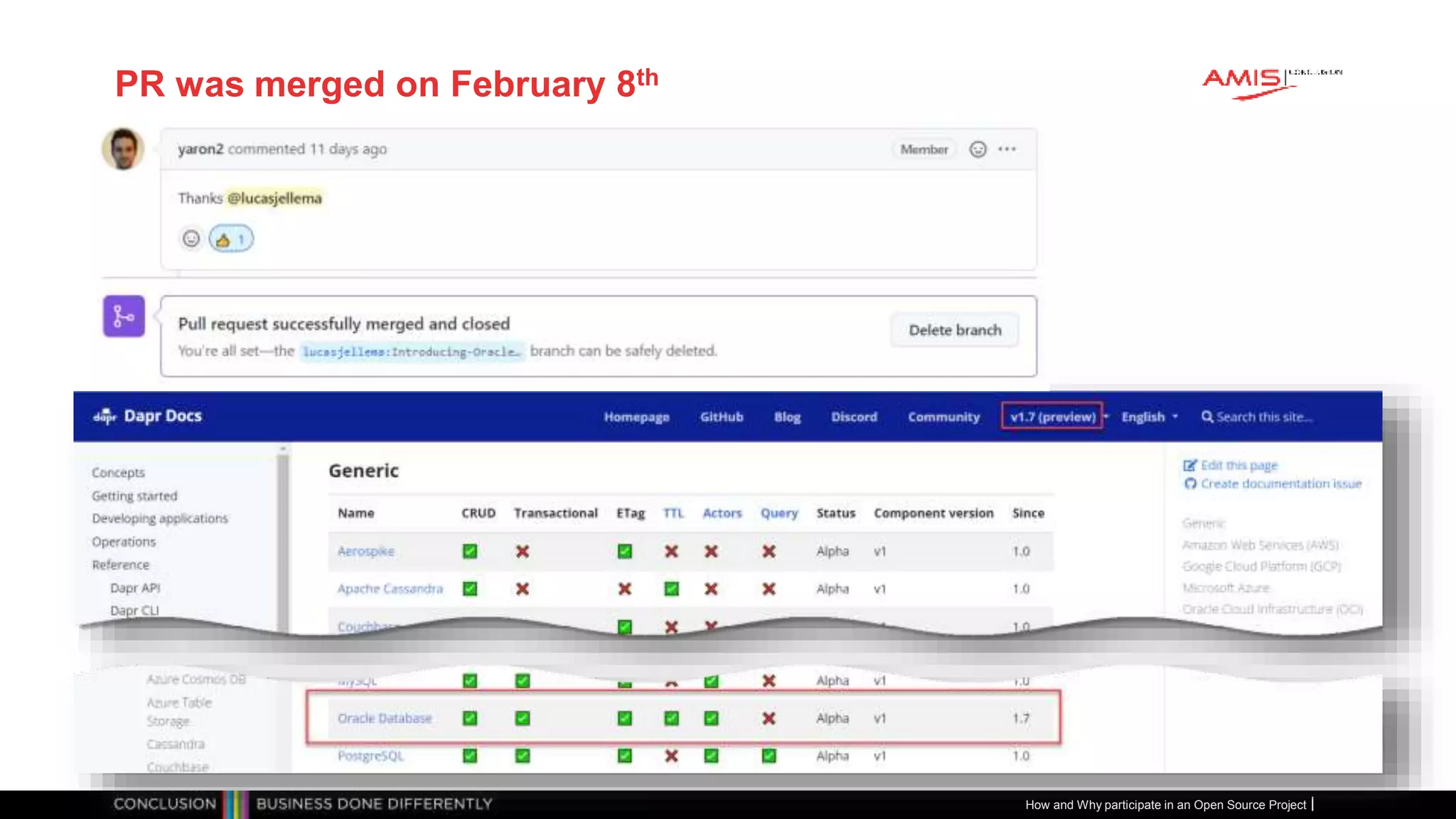
Task: Jump to Google Cloud Platform (GCP) section
Action: [x=1262, y=567]
